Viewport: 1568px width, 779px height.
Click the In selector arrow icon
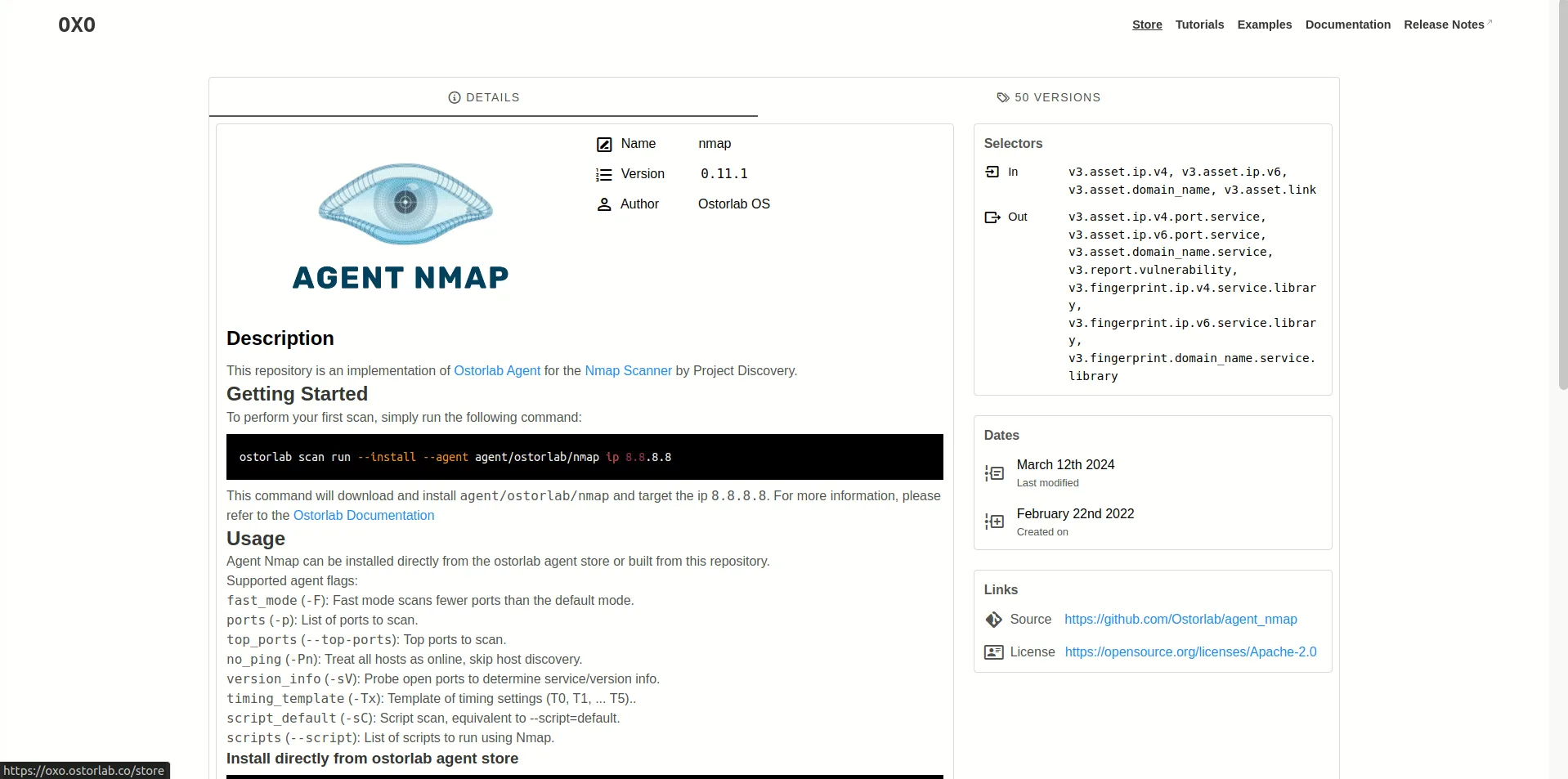click(x=992, y=172)
